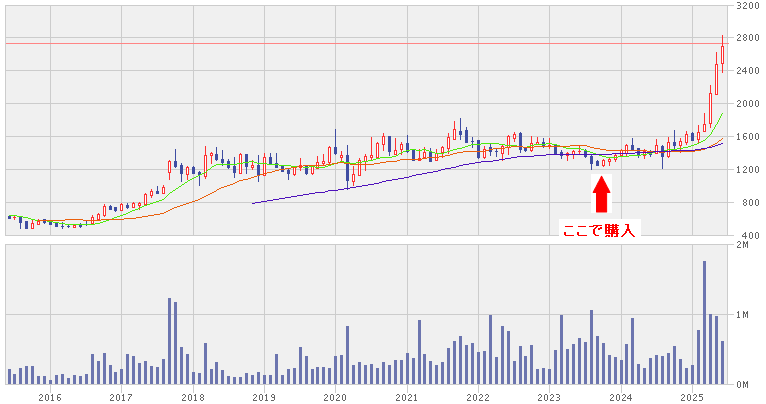The width and height of the screenshot is (766, 404).
Task: Select the 400 price axis label
Action: tap(750, 235)
